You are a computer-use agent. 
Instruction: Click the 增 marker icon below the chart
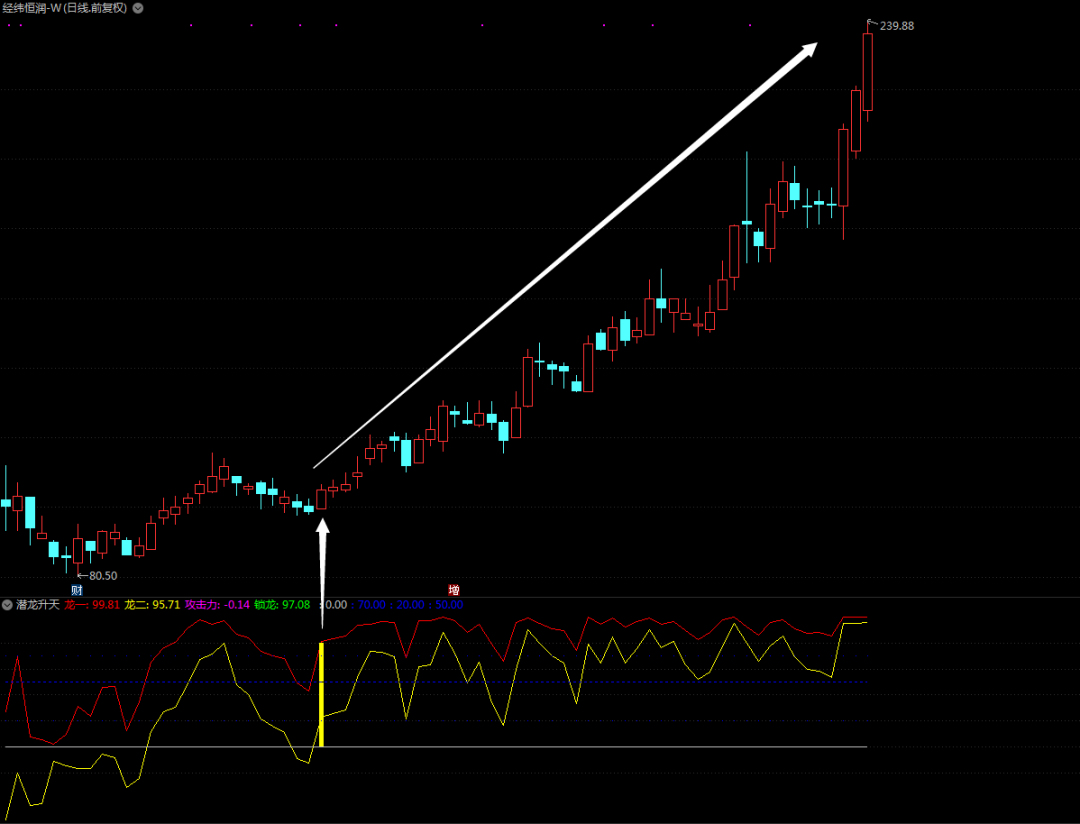454,590
